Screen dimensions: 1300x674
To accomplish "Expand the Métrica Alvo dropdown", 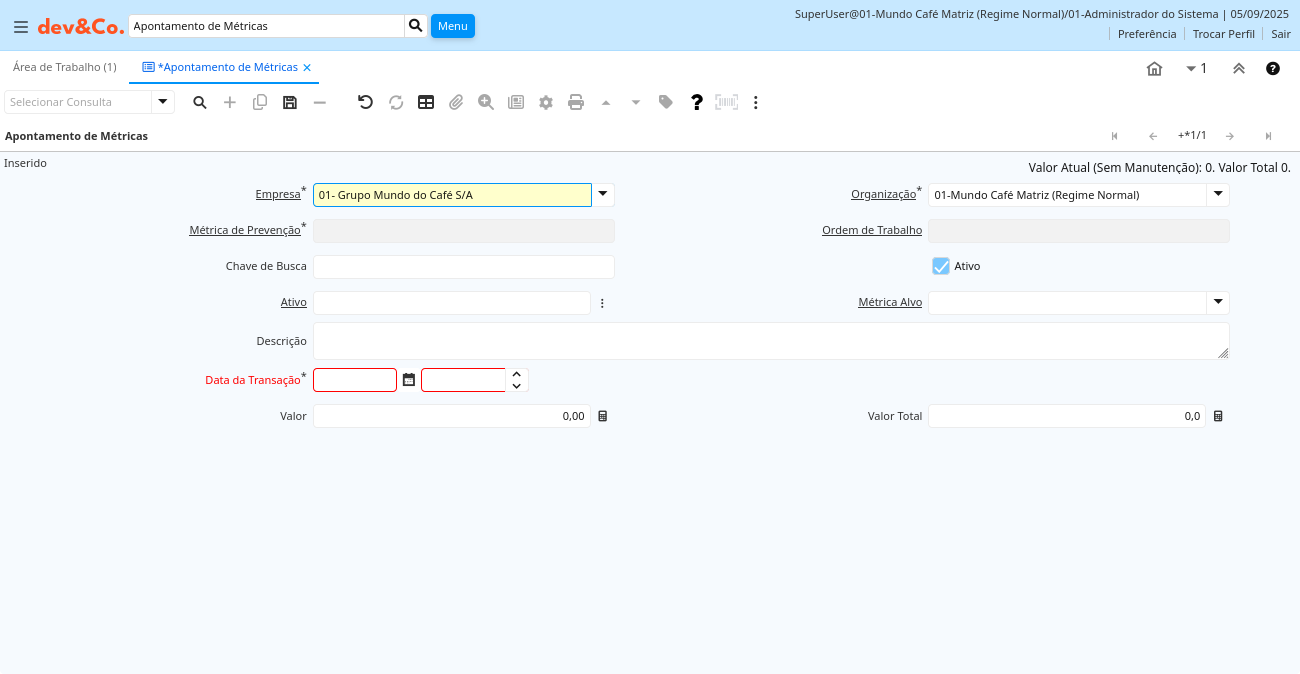I will pyautogui.click(x=1218, y=302).
